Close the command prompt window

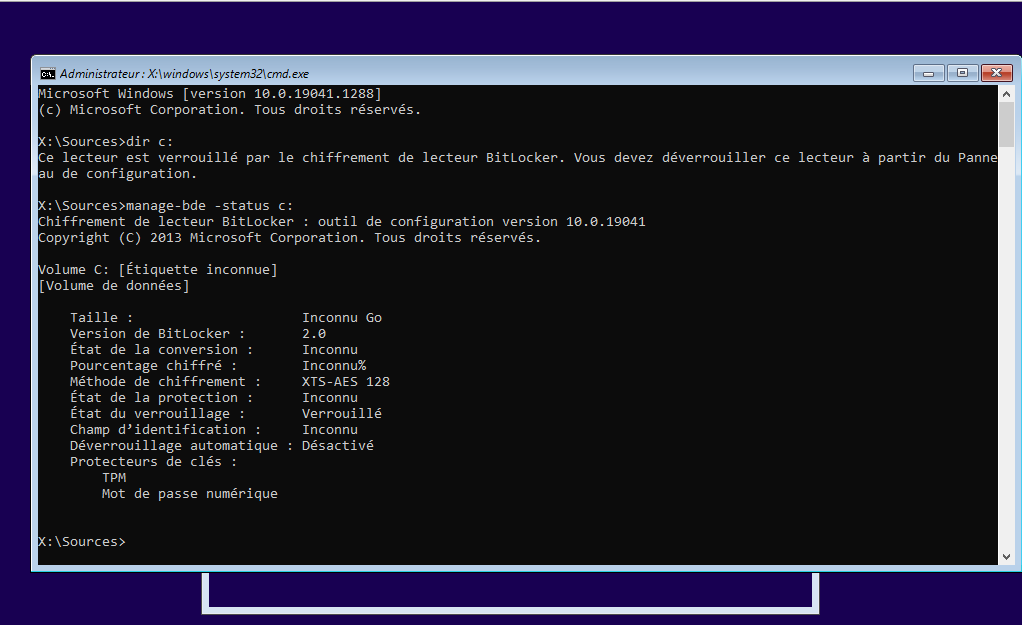click(997, 73)
